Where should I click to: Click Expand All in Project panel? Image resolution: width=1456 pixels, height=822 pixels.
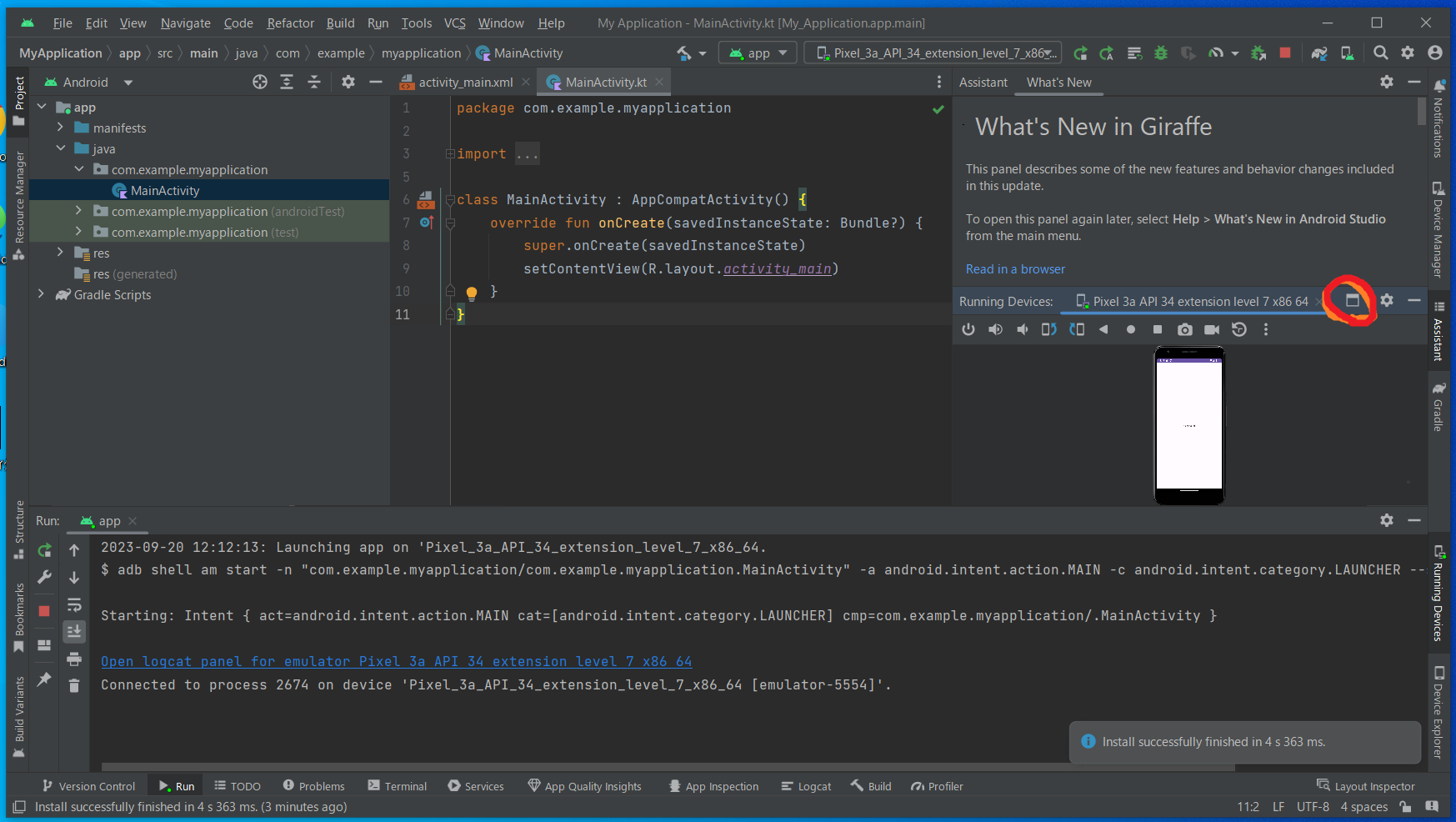(287, 82)
